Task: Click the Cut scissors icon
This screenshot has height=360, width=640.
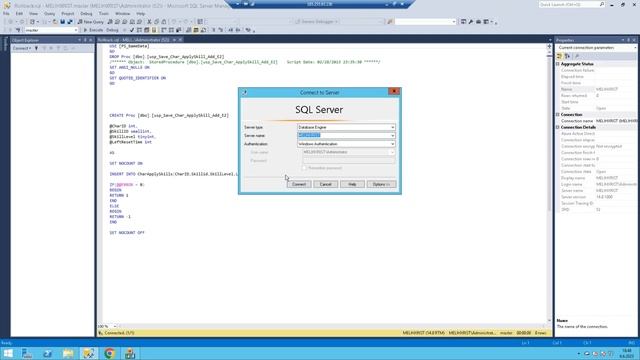Action: (149, 22)
